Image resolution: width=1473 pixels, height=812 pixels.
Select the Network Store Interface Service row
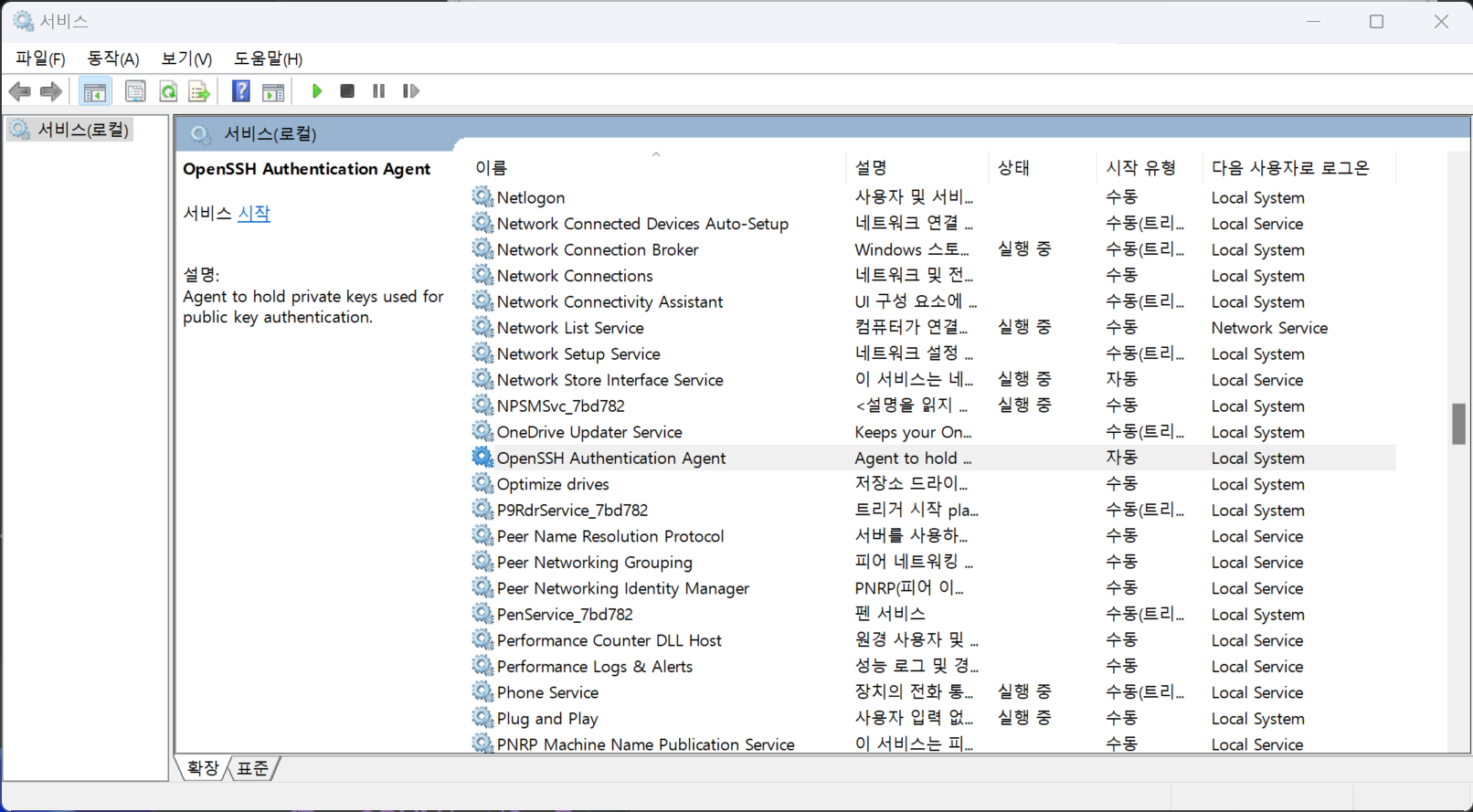click(933, 379)
